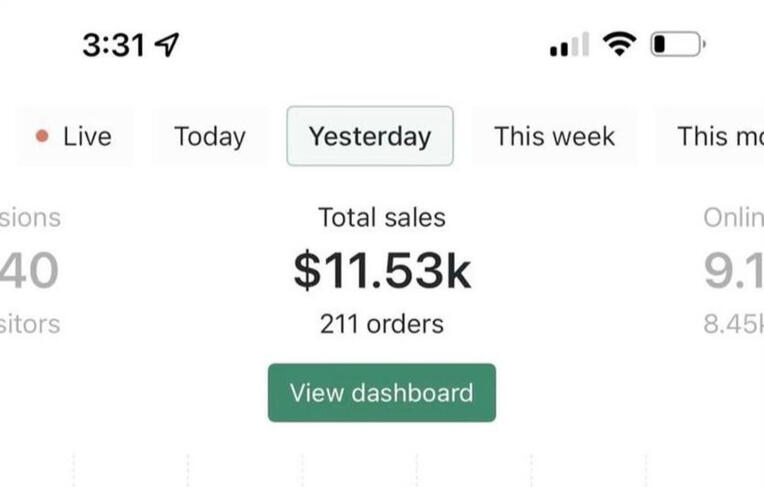Tap the partially hidden sessions card on left
The width and height of the screenshot is (764, 487).
[x=30, y=270]
